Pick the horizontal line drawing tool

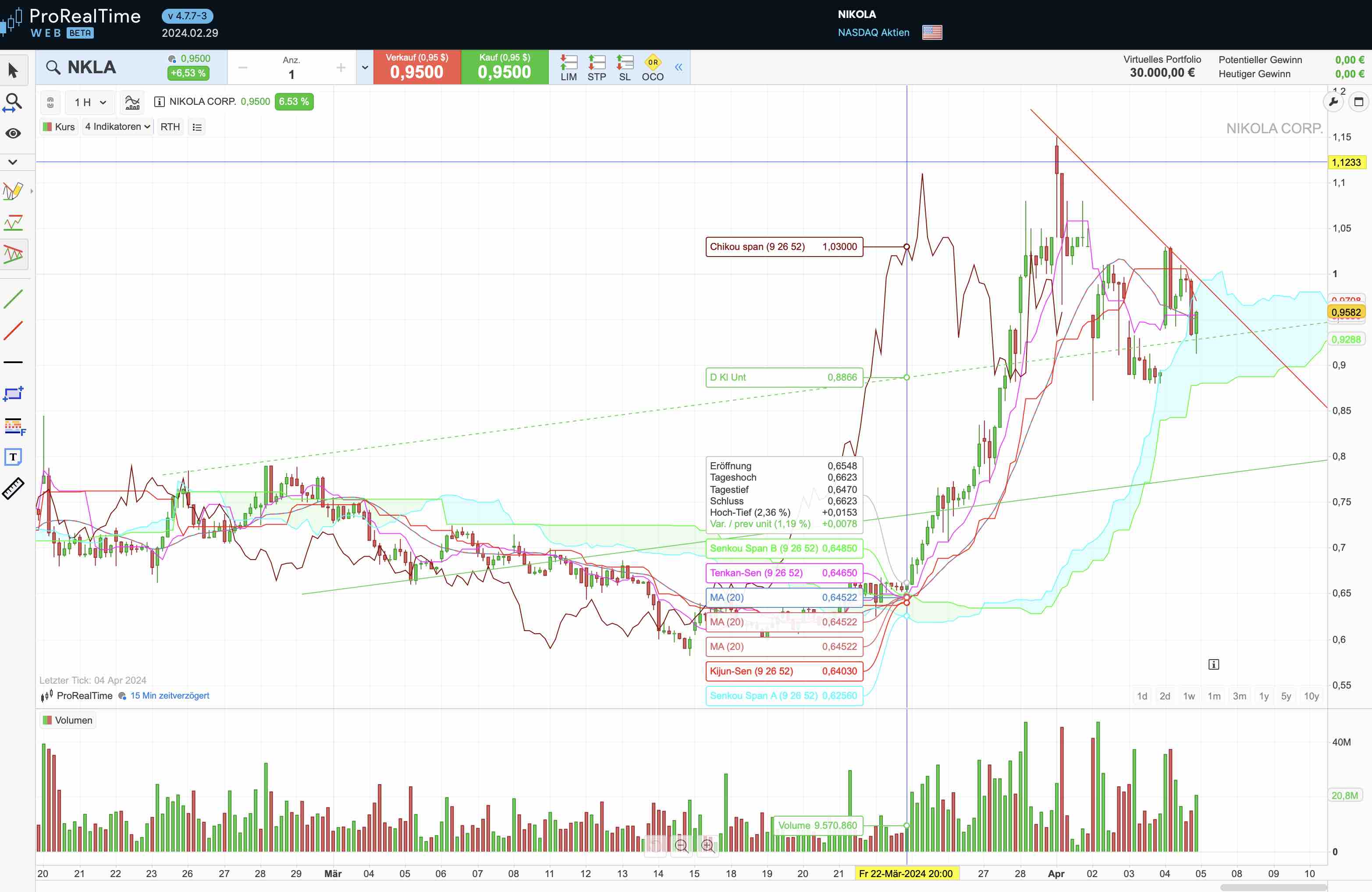pos(13,362)
